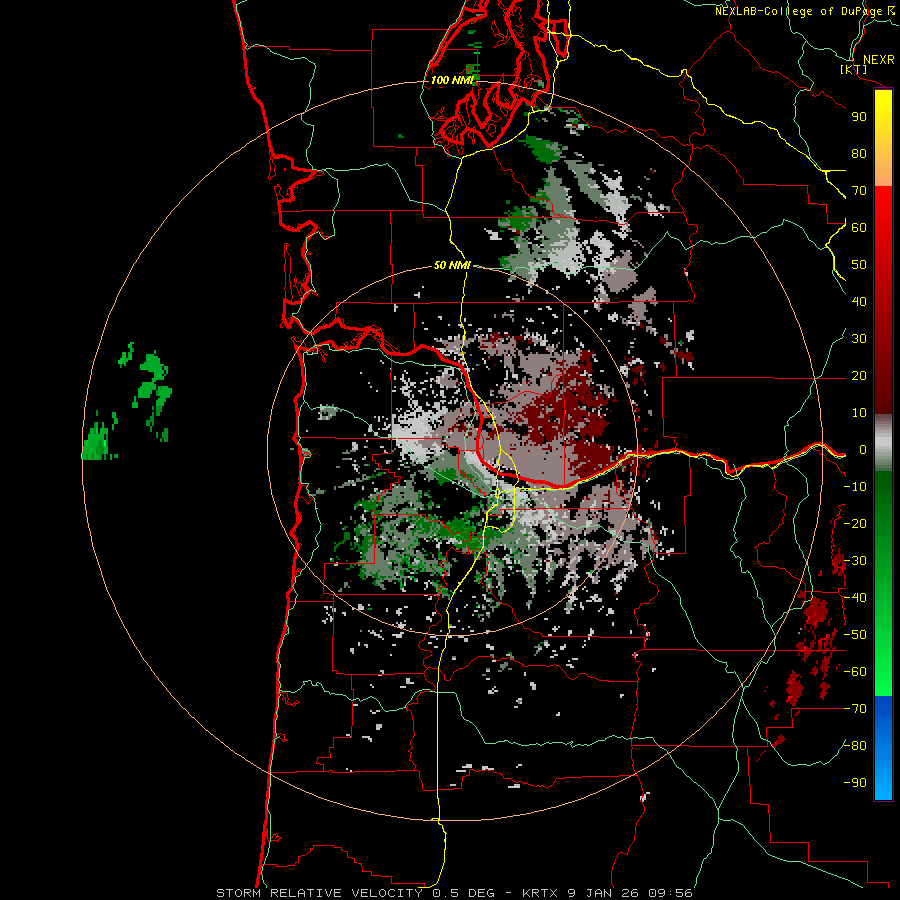The height and width of the screenshot is (900, 900).
Task: Select the -20 value on velocity scale
Action: pos(855,524)
